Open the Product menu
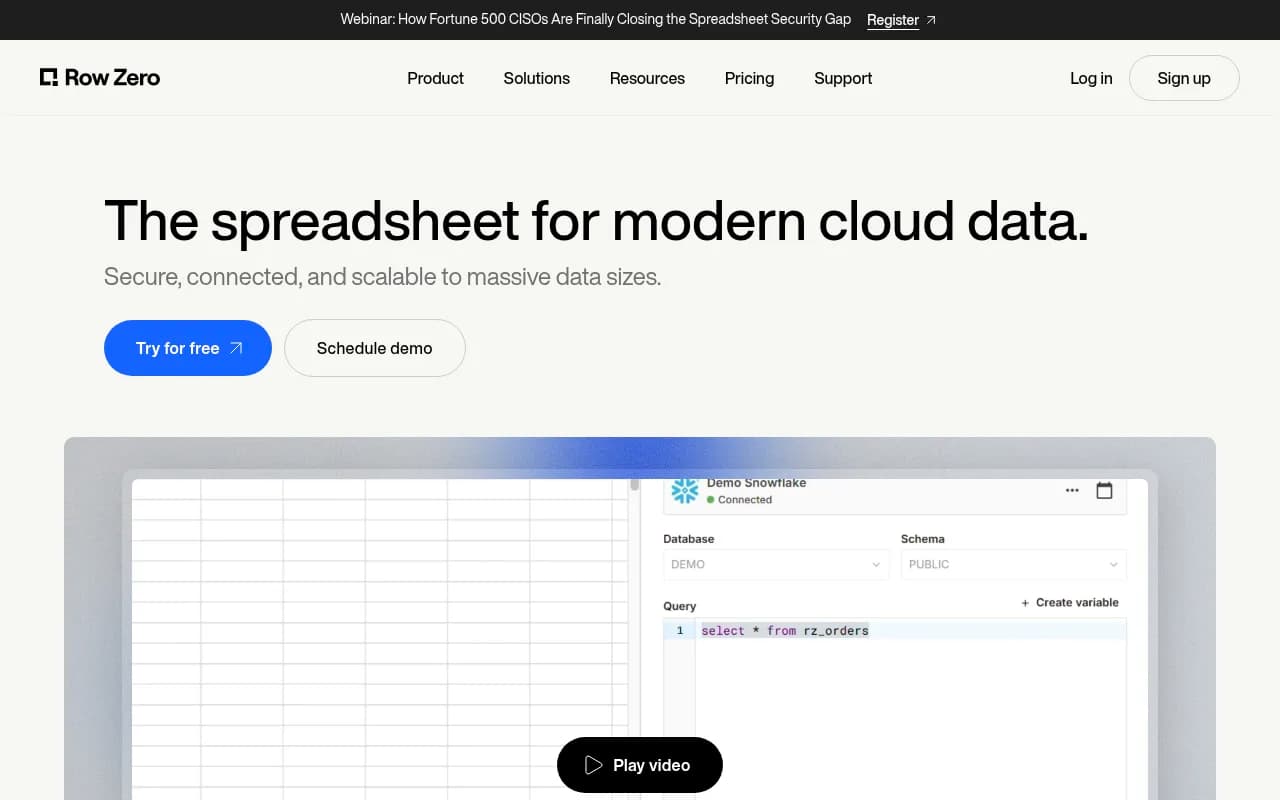This screenshot has height=800, width=1280. coord(435,78)
